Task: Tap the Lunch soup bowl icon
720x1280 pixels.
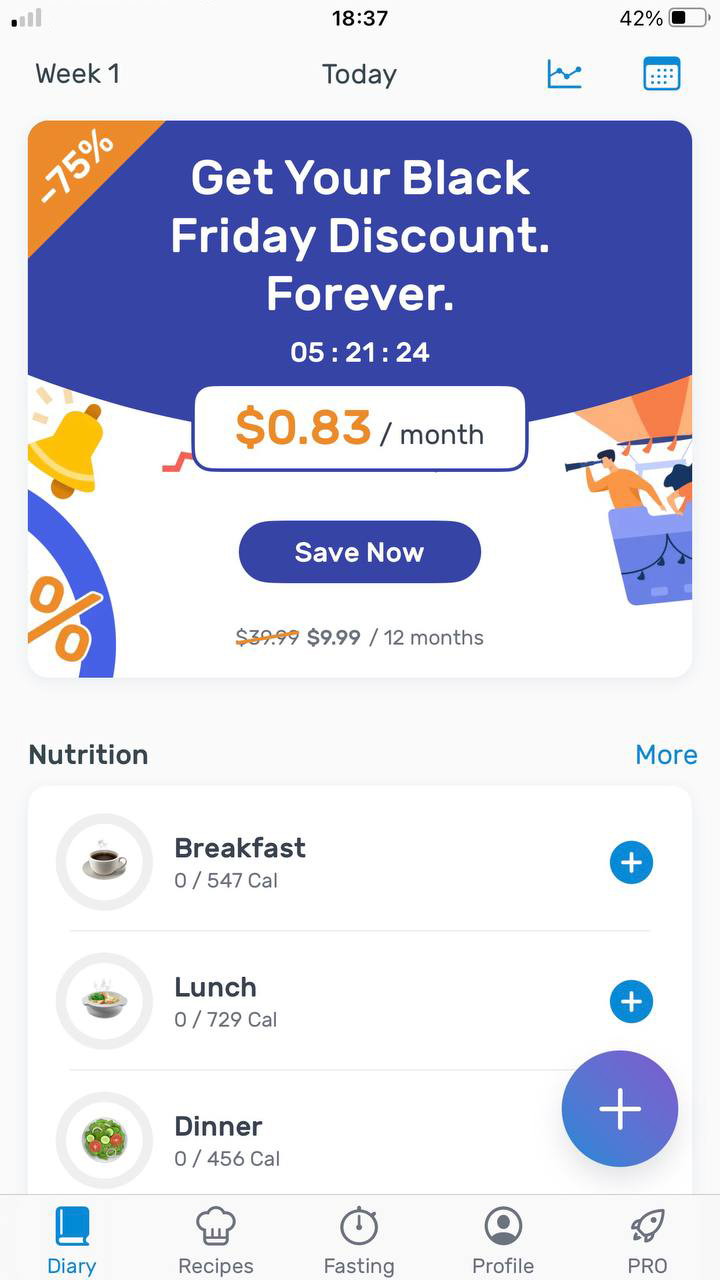Action: pos(104,1001)
